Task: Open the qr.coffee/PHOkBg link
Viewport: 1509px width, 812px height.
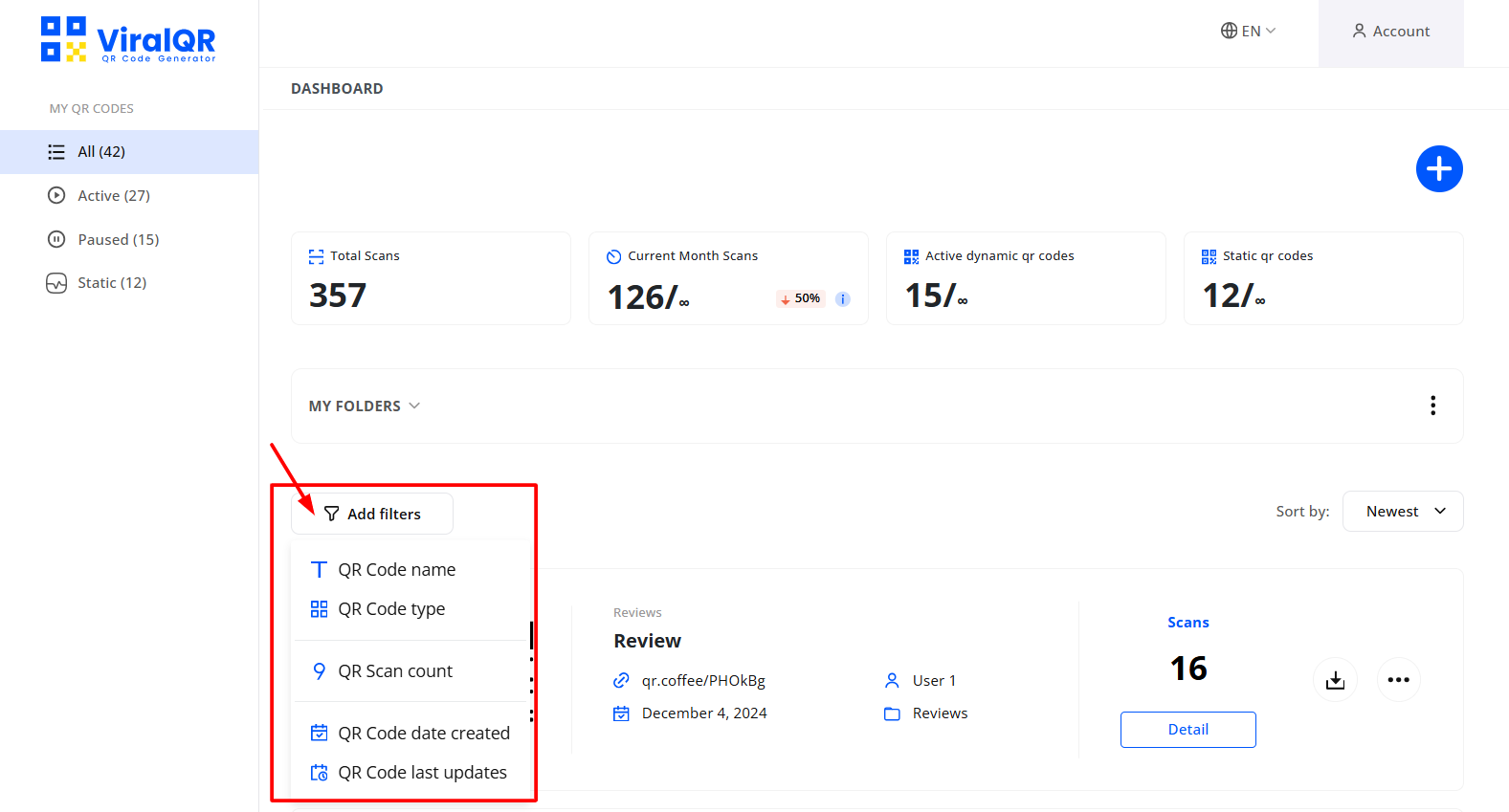Action: coord(703,681)
